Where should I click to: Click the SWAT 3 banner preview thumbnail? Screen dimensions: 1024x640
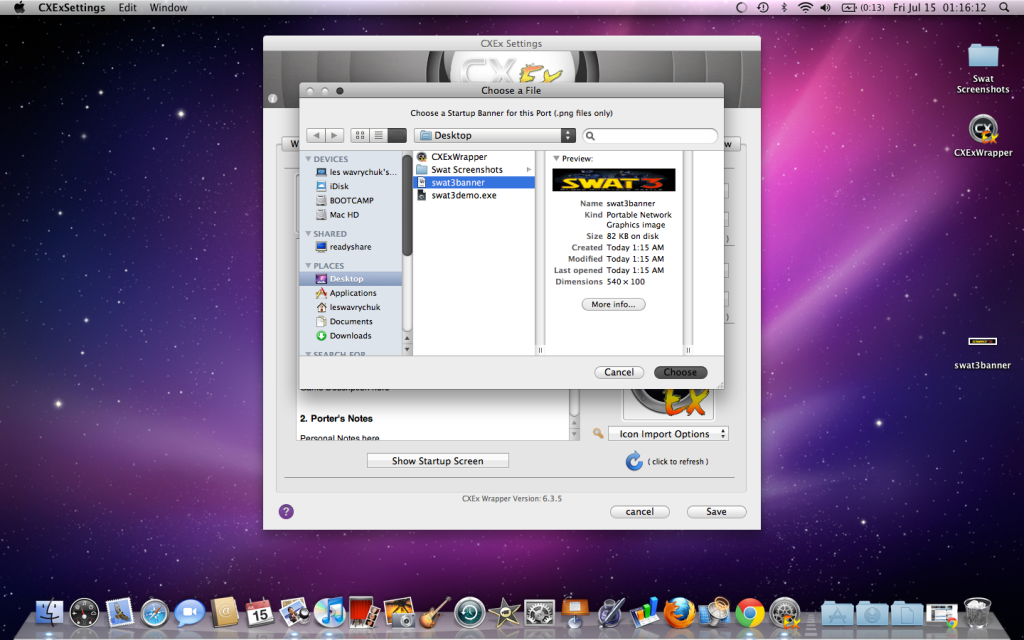point(614,180)
